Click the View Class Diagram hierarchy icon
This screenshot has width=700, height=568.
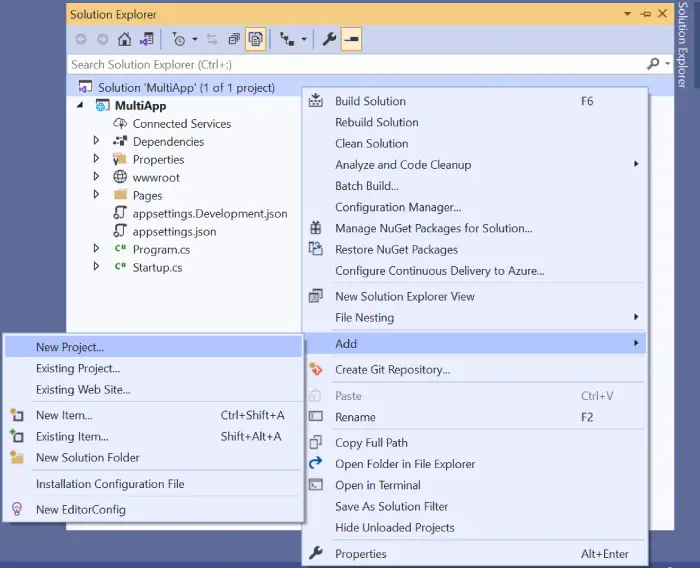tap(287, 39)
